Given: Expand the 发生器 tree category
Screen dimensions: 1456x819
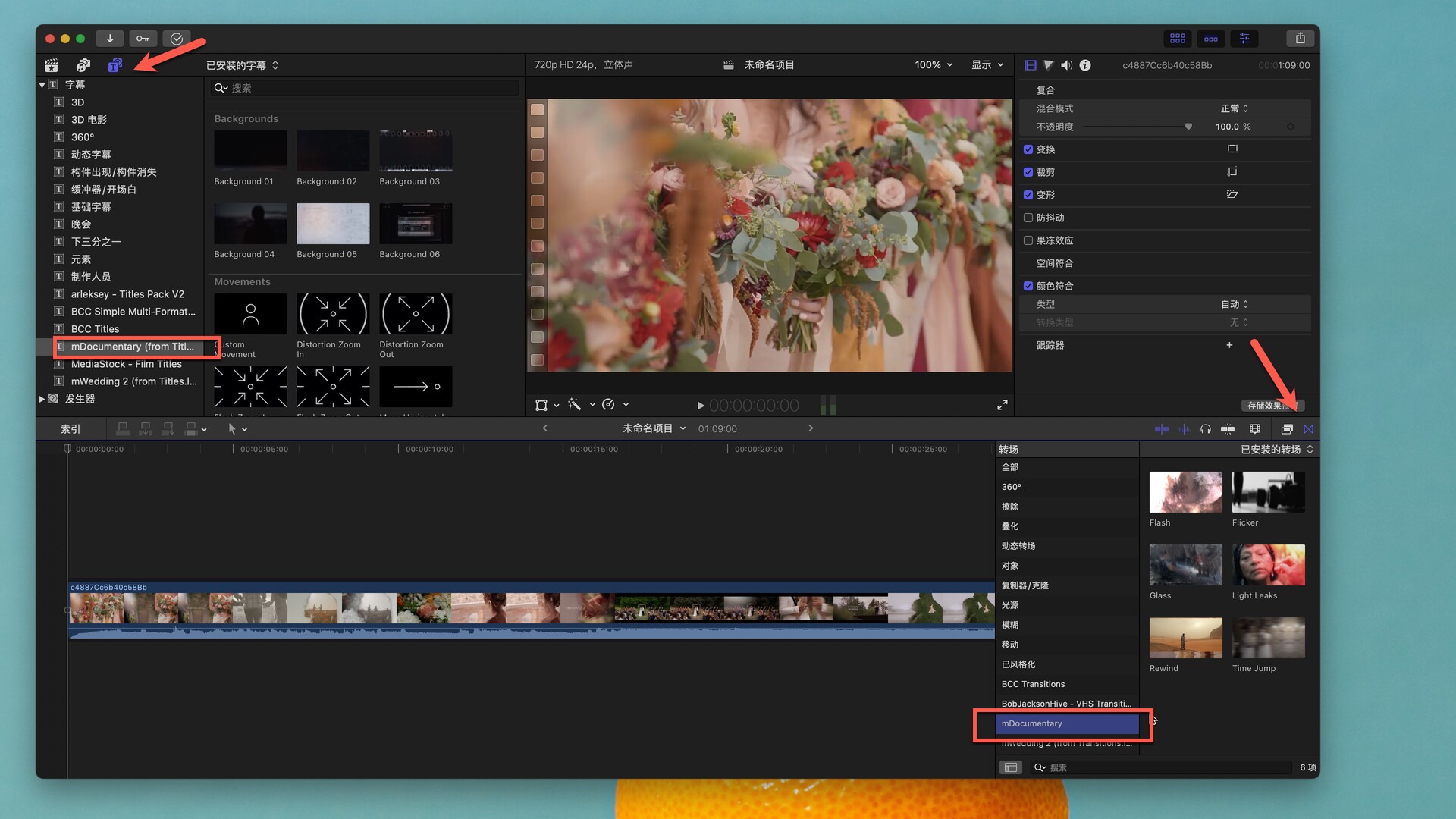Looking at the screenshot, I should click(x=42, y=399).
